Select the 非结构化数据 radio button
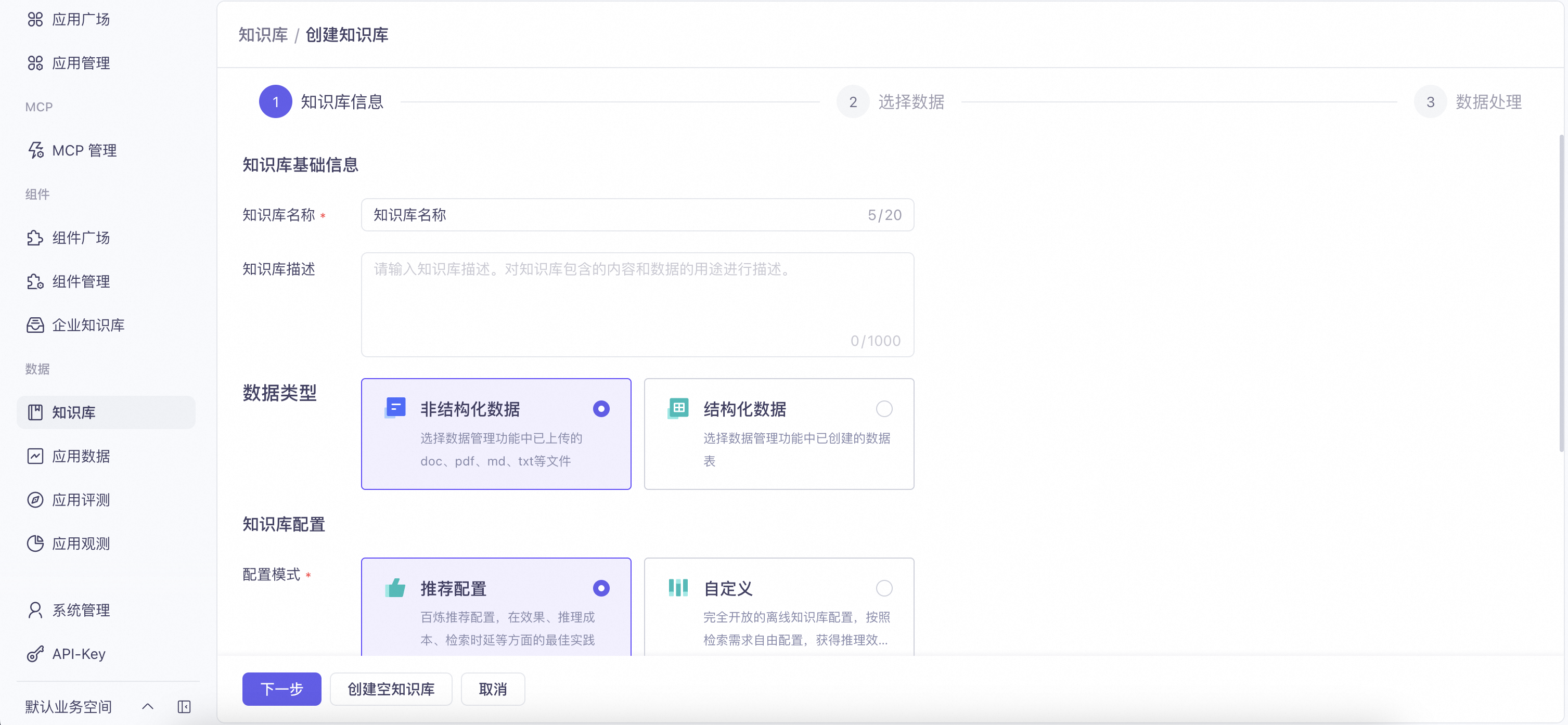The width and height of the screenshot is (1568, 725). pyautogui.click(x=601, y=409)
